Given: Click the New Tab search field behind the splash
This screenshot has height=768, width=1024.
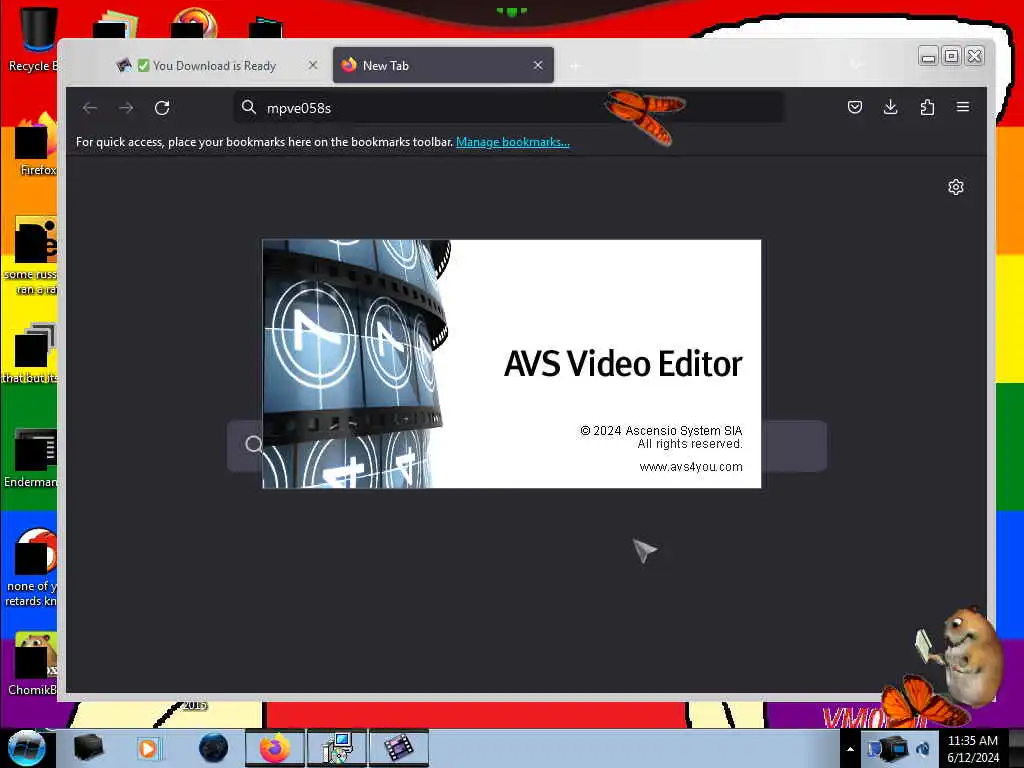Looking at the screenshot, I should click(x=526, y=445).
